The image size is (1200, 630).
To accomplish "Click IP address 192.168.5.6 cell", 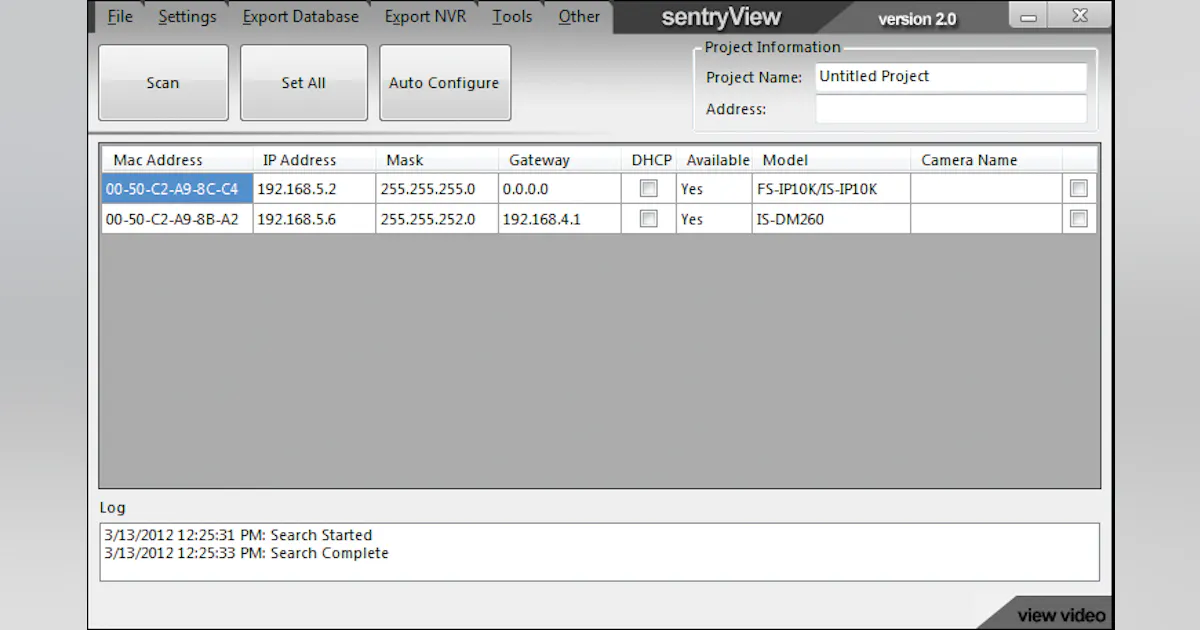I will pos(314,218).
